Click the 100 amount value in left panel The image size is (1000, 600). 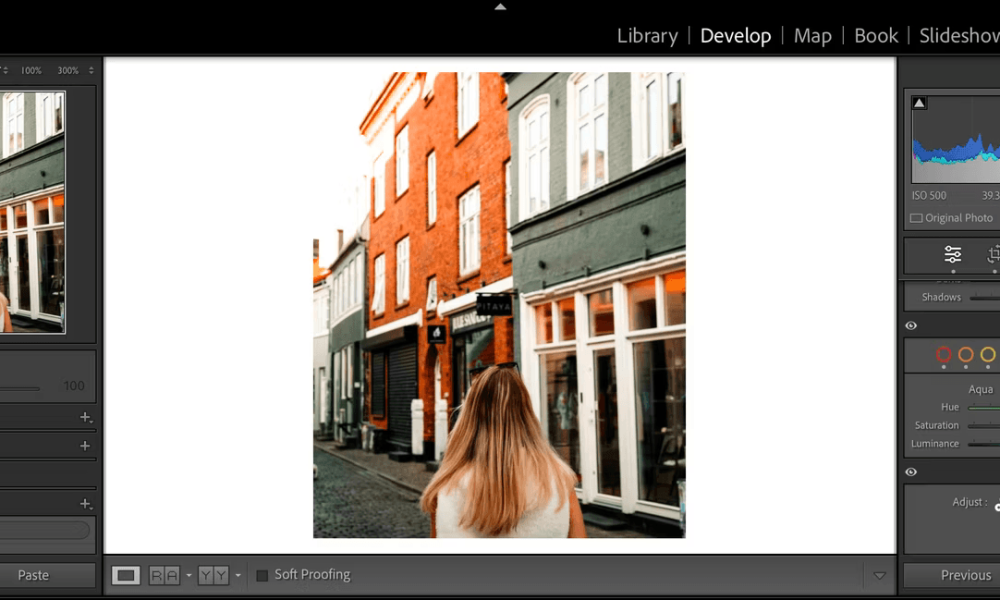coord(74,386)
